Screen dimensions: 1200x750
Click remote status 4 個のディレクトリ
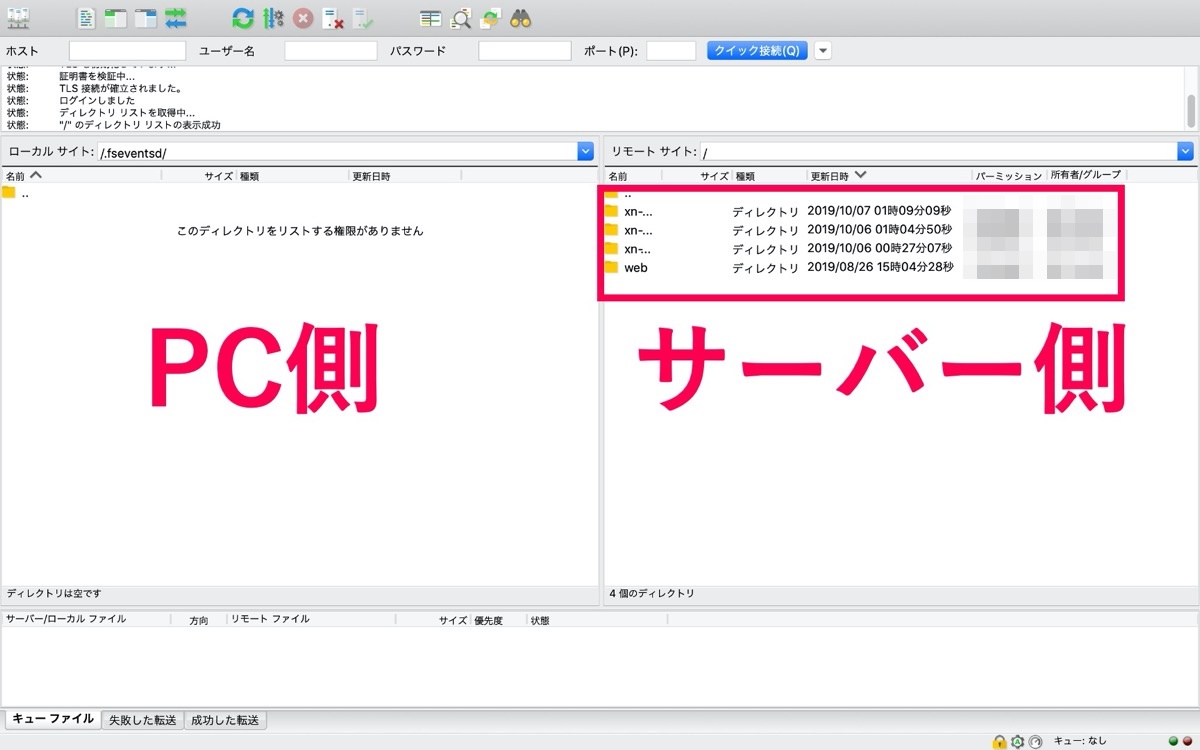[x=652, y=594]
